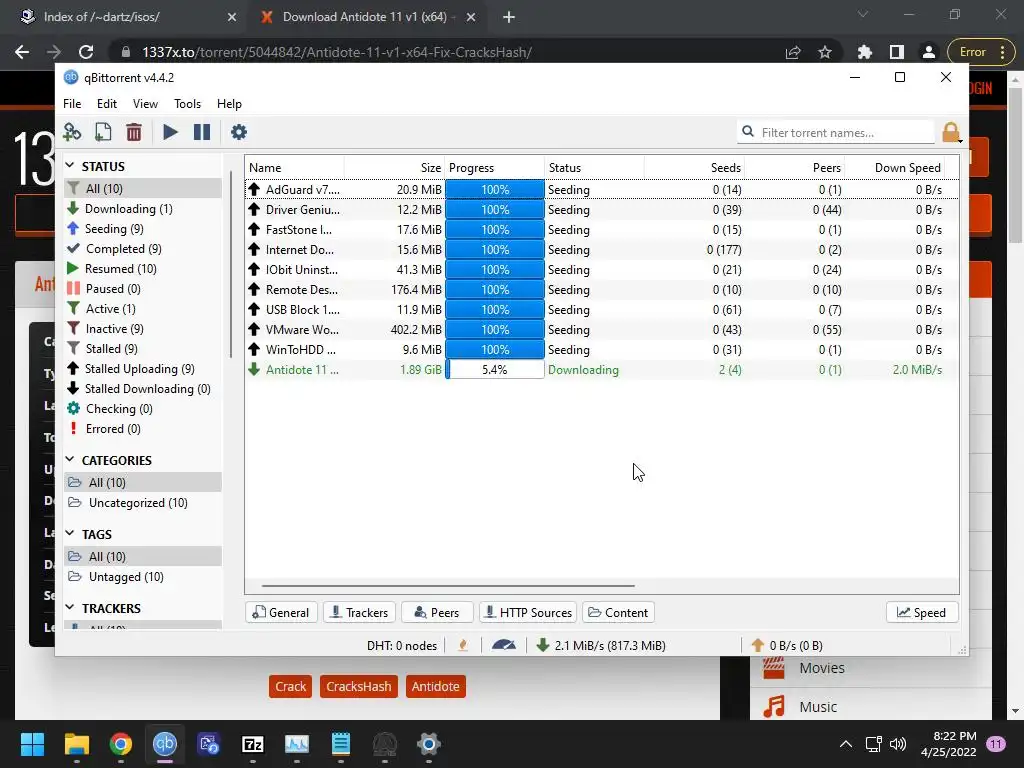Select the AdGuard v7 torrent row
The height and width of the screenshot is (768, 1024).
(602, 189)
